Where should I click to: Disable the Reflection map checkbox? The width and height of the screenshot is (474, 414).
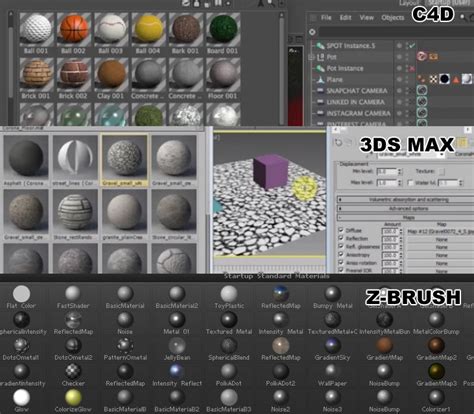click(x=341, y=238)
